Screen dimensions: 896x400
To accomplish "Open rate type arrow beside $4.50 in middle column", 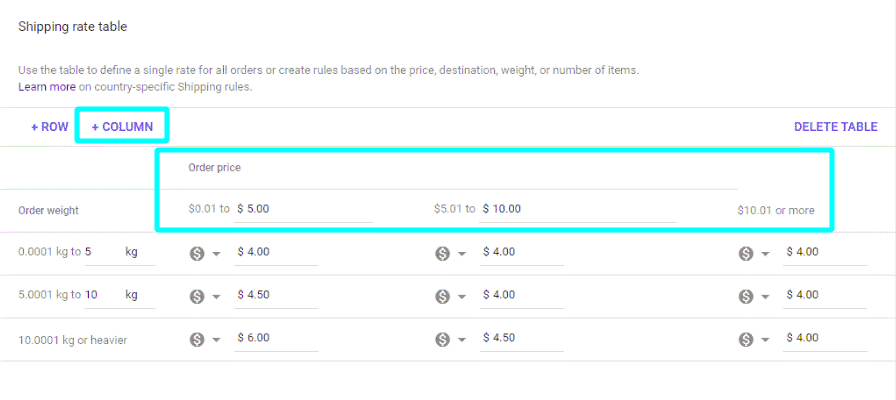I will click(462, 341).
